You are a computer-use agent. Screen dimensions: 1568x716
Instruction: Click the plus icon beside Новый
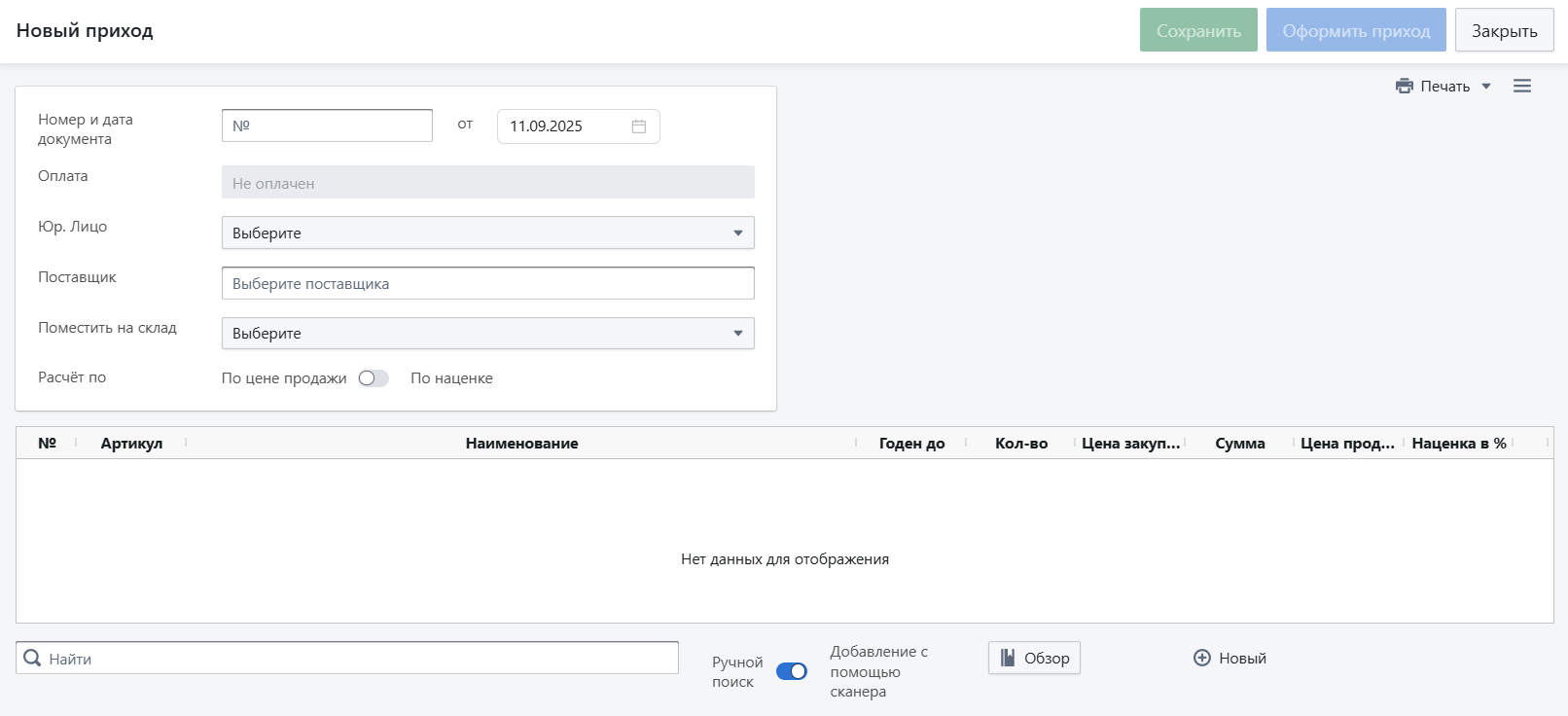pos(1202,659)
